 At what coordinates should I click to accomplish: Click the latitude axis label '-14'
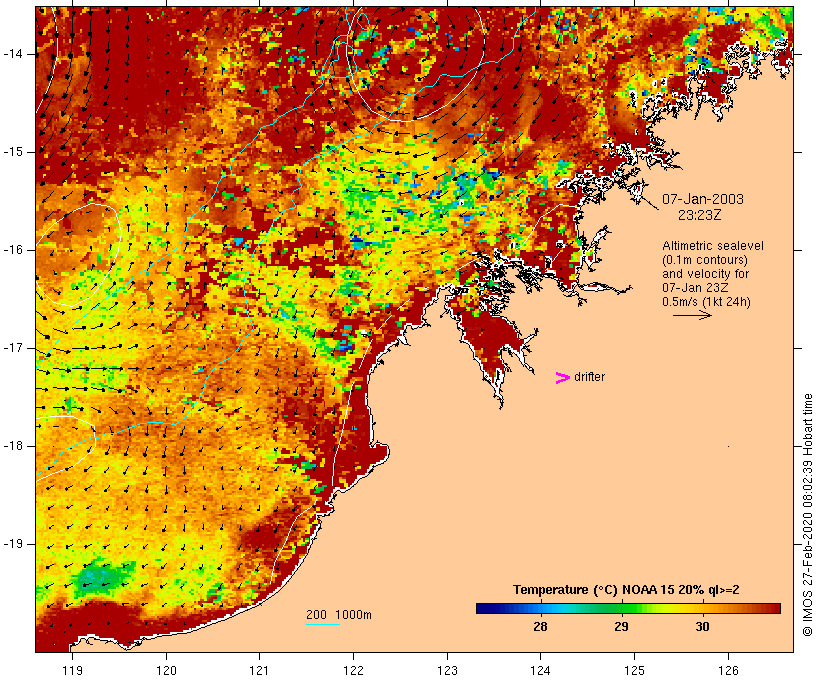13,54
